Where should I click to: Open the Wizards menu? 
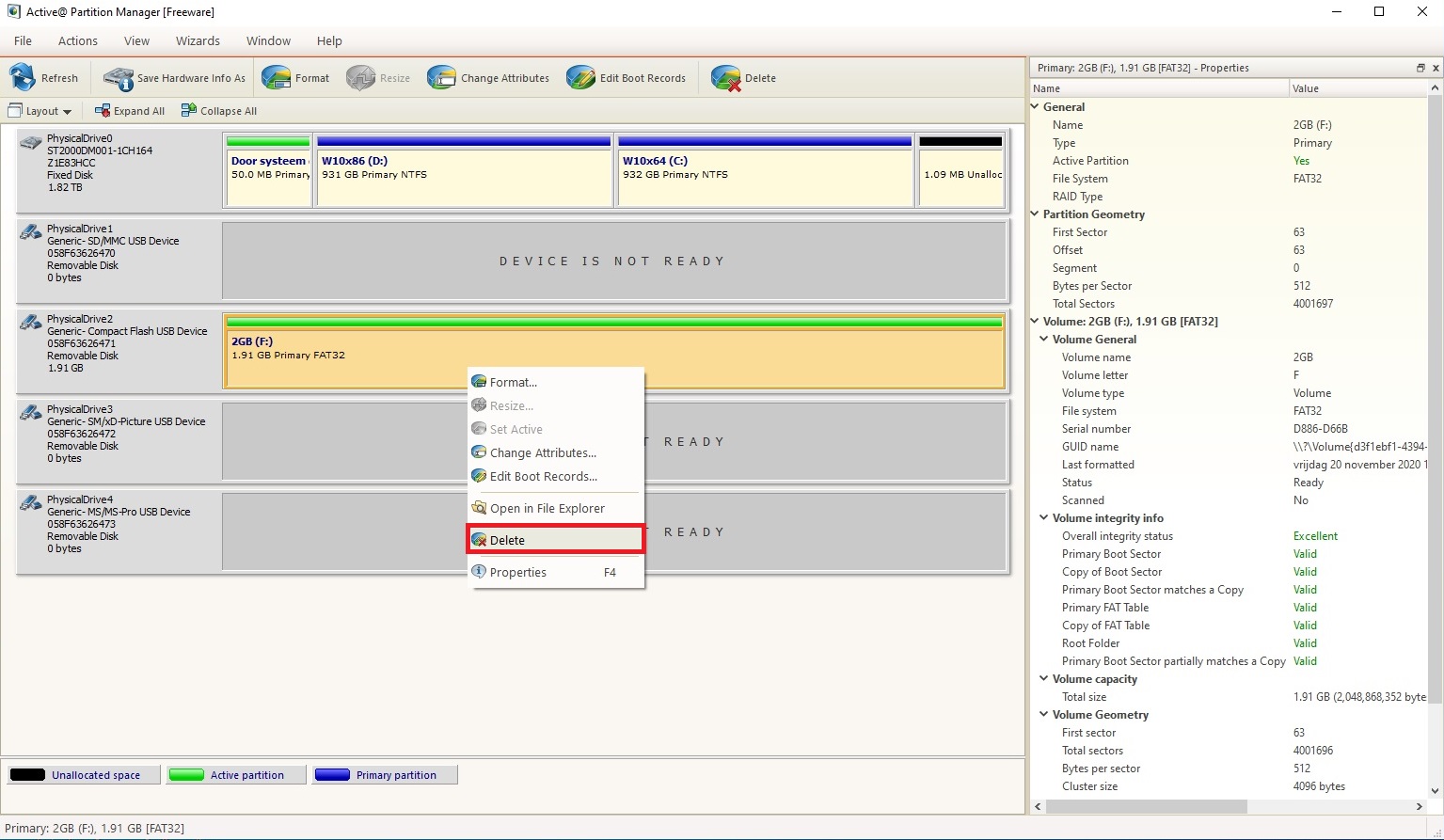tap(198, 40)
